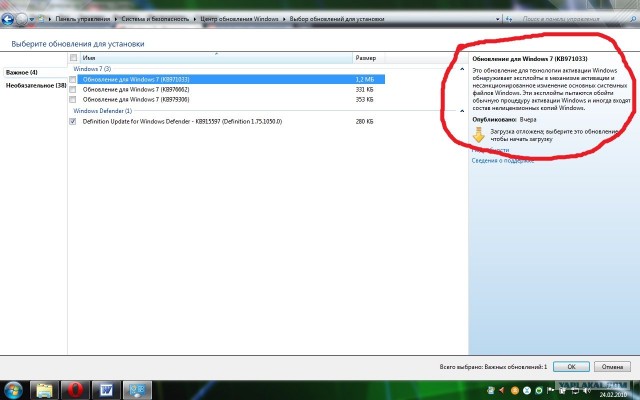The width and height of the screenshot is (640, 400).
Task: Switch to Microsoft Word on the taskbar
Action: (x=106, y=390)
